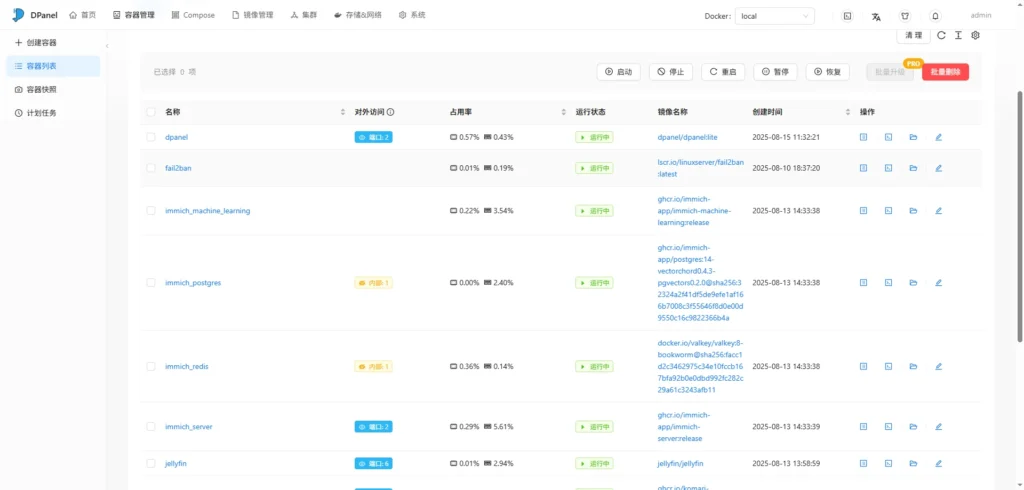The height and width of the screenshot is (490, 1024).
Task: Go to 首页 in top navigation
Action: tap(82, 15)
